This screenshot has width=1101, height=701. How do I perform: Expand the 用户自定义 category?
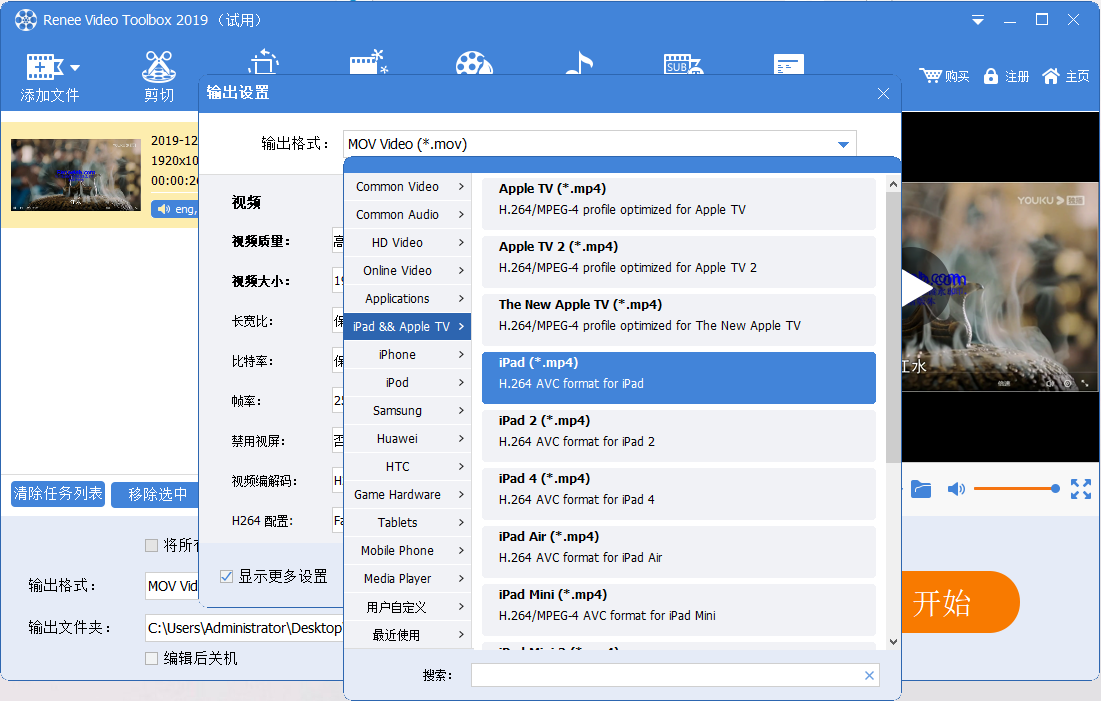click(407, 607)
